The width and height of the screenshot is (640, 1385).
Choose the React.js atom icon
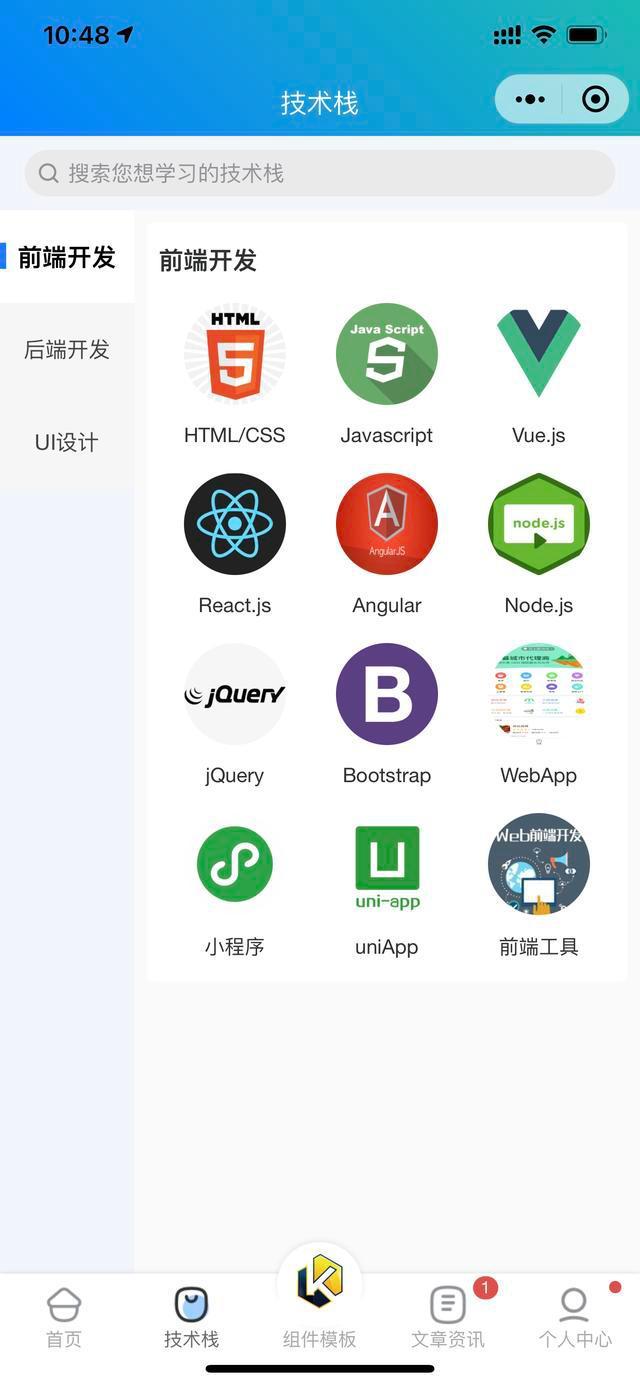click(235, 524)
